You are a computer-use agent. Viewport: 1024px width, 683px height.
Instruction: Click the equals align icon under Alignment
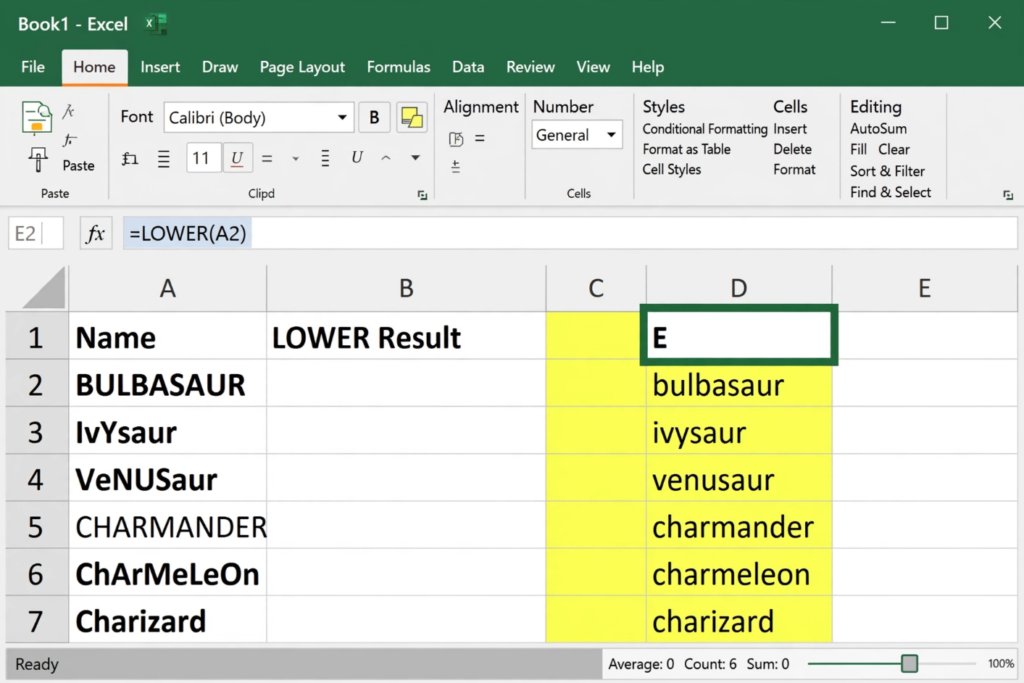(480, 138)
